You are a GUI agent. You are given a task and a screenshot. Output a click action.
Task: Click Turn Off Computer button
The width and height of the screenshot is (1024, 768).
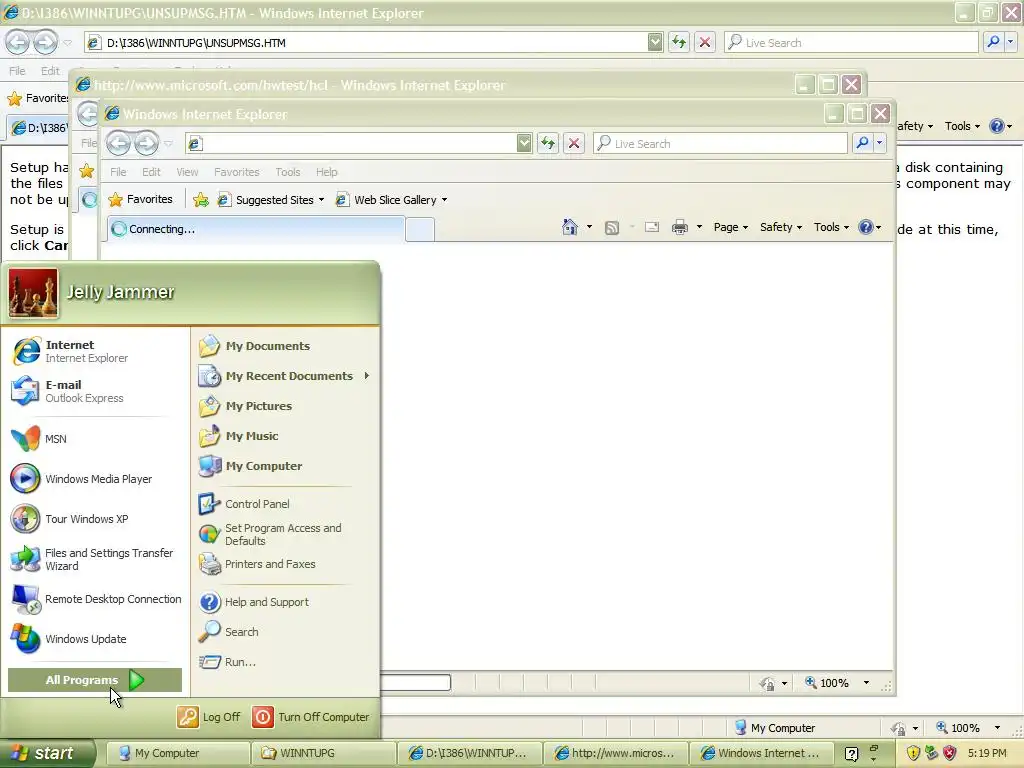[311, 716]
